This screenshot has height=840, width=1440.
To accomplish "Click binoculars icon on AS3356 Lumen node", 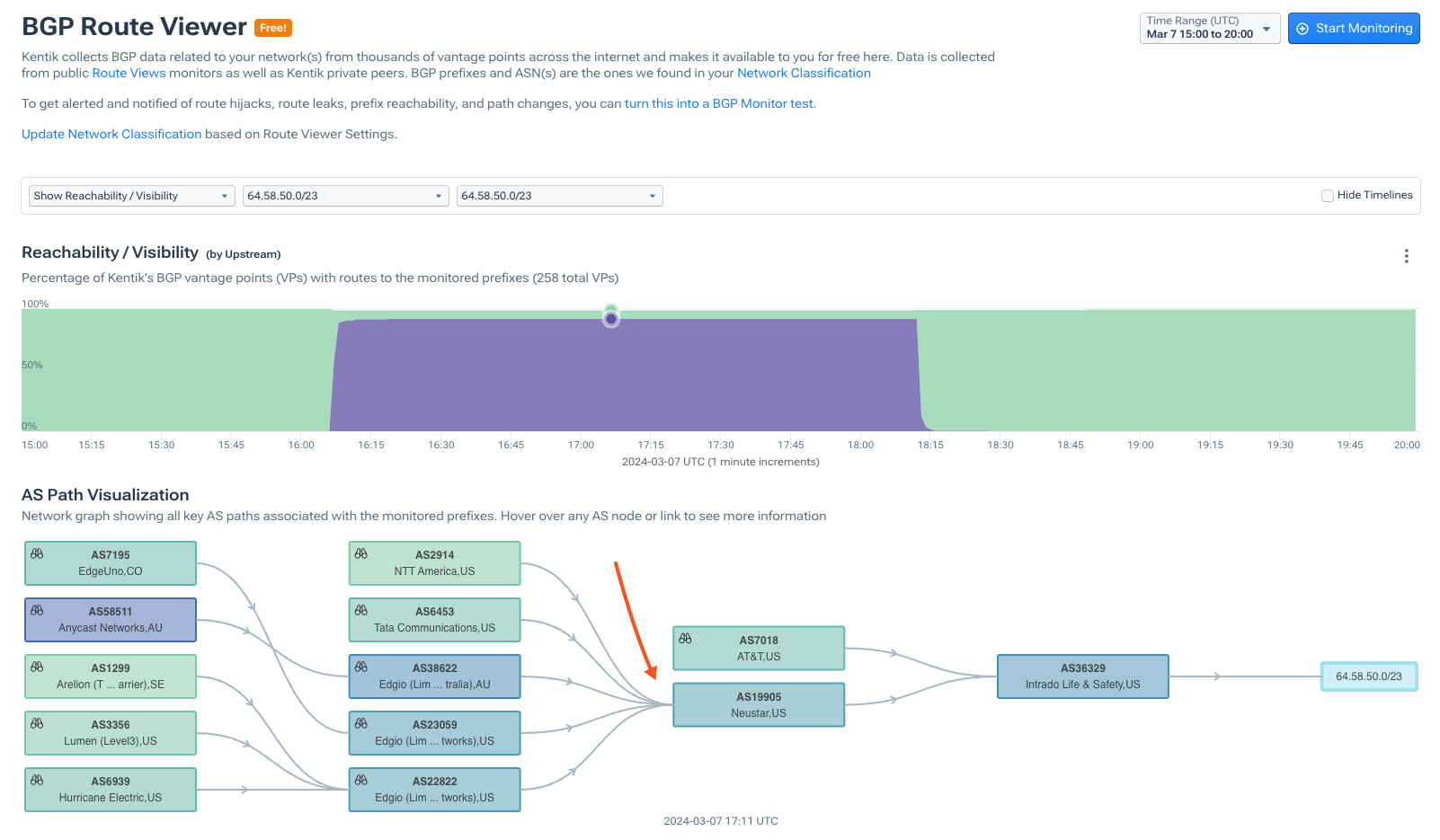I will 37,724.
